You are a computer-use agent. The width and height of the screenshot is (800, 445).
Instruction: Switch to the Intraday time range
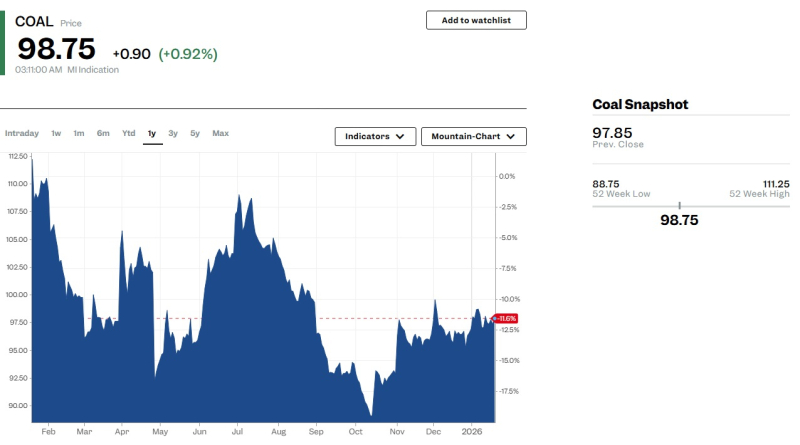(x=22, y=133)
